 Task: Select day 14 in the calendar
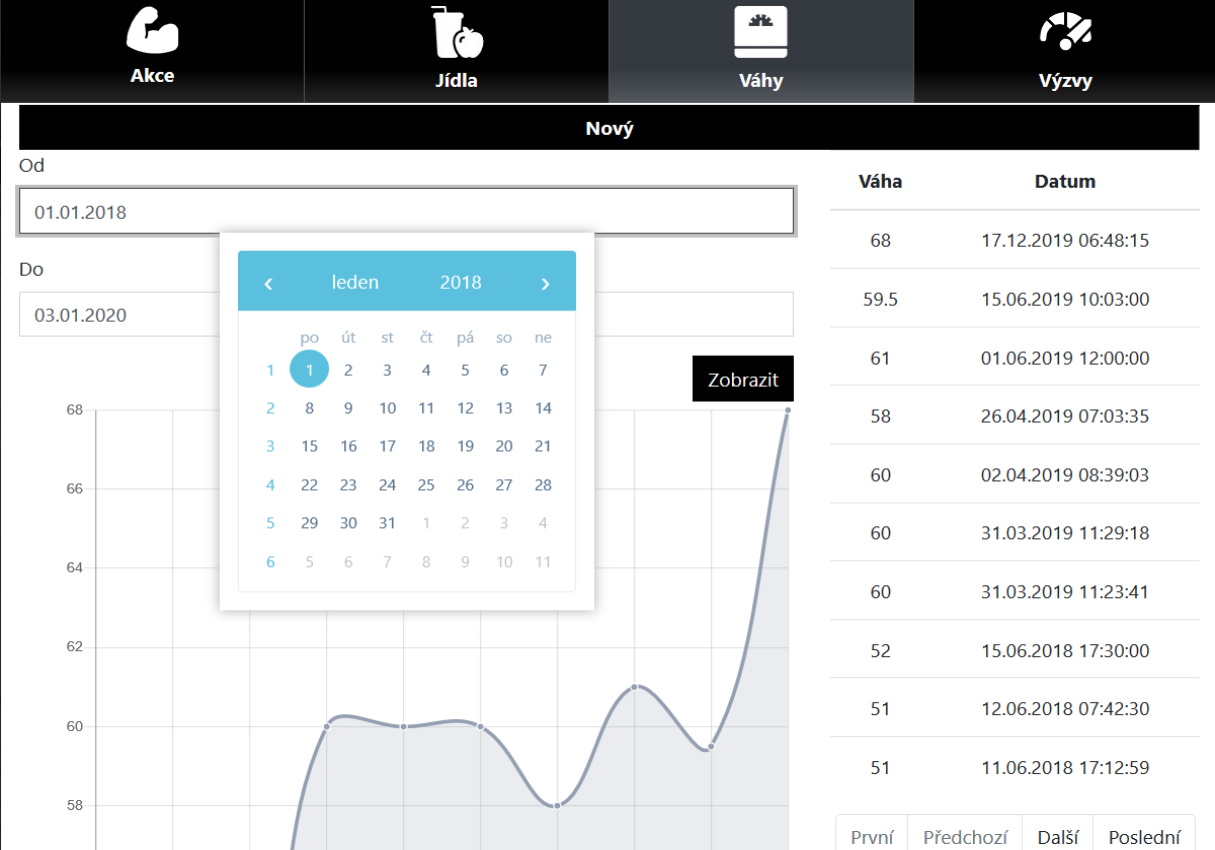click(543, 408)
